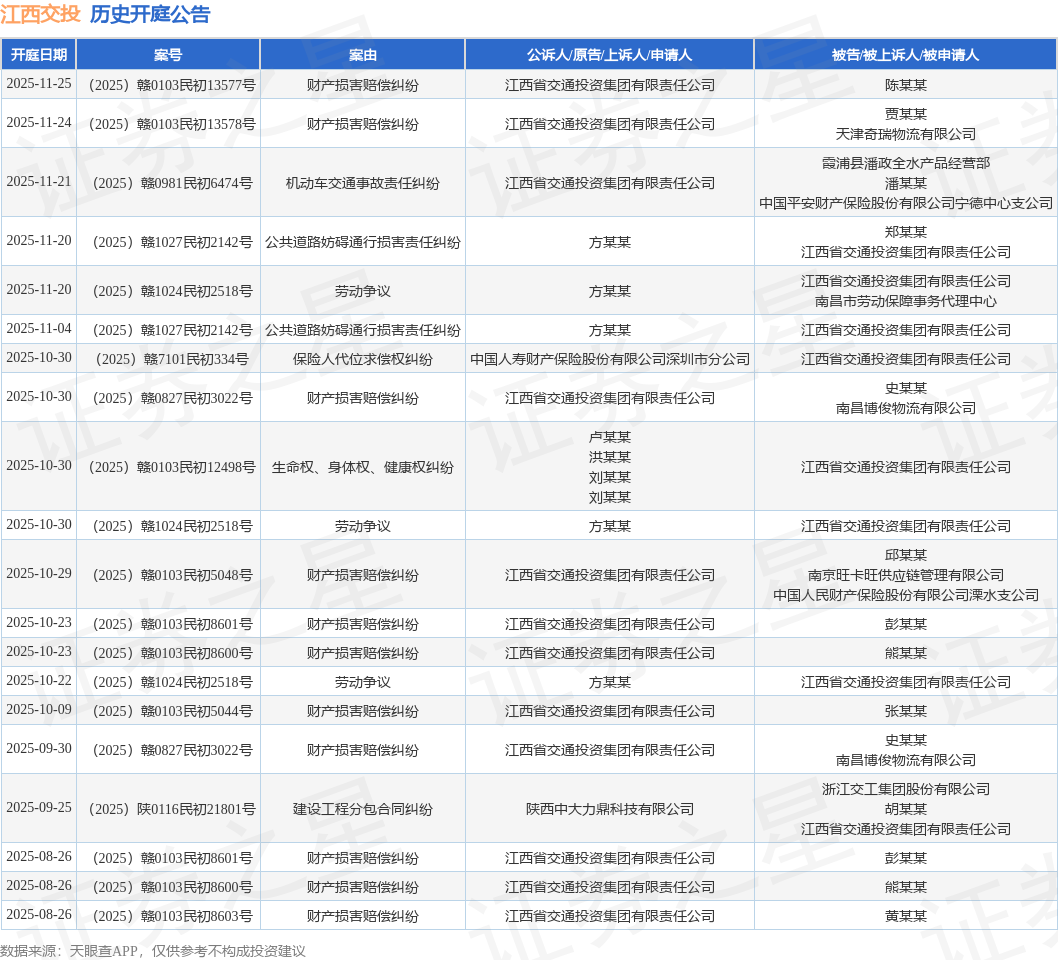
Task: Select 天津奇瑞物流有限公司 defendant text
Action: [906, 134]
